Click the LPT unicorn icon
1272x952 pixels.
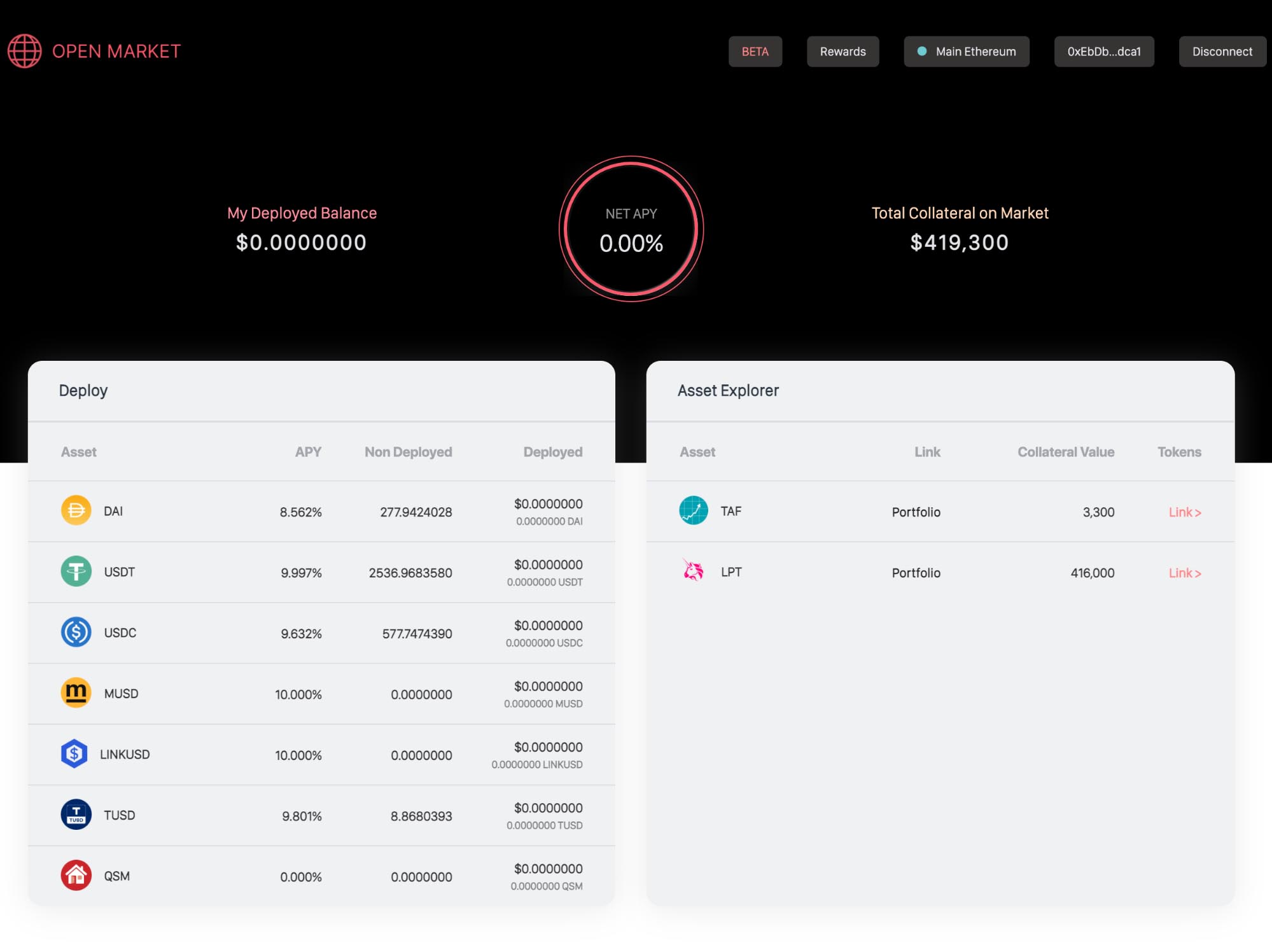693,571
